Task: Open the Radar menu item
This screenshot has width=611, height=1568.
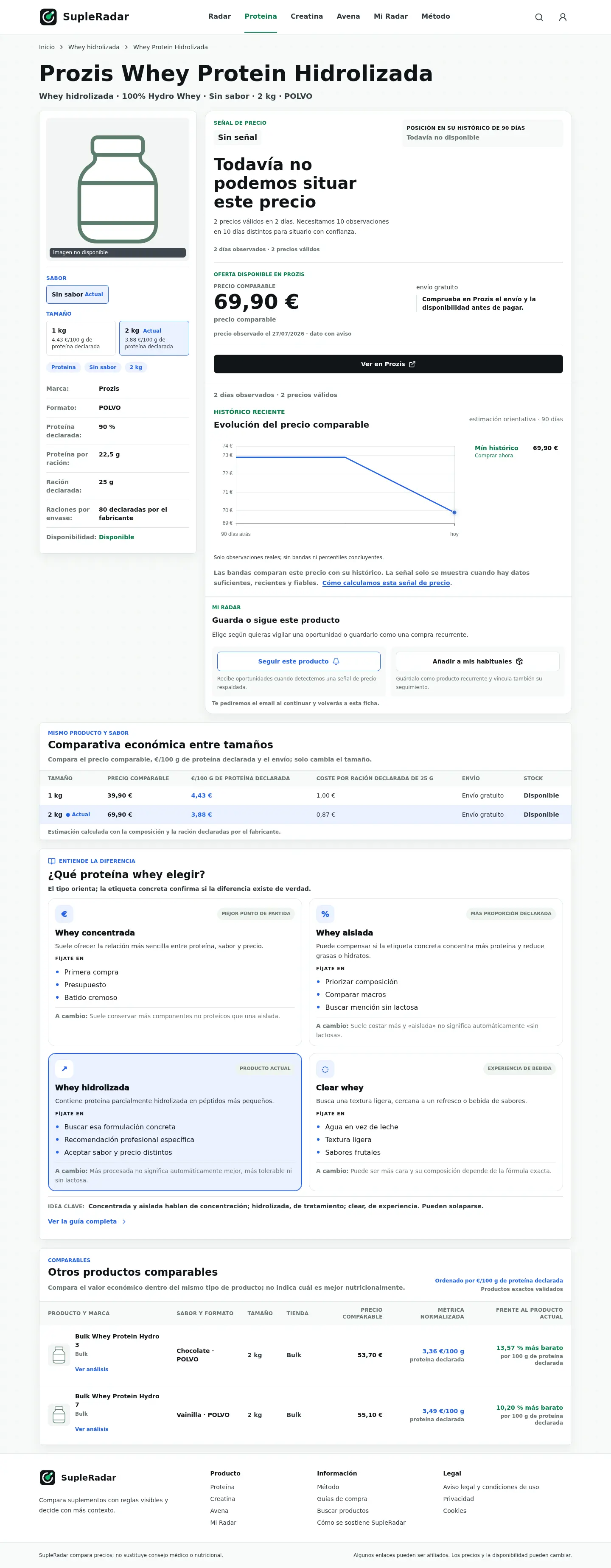Action: [x=219, y=17]
